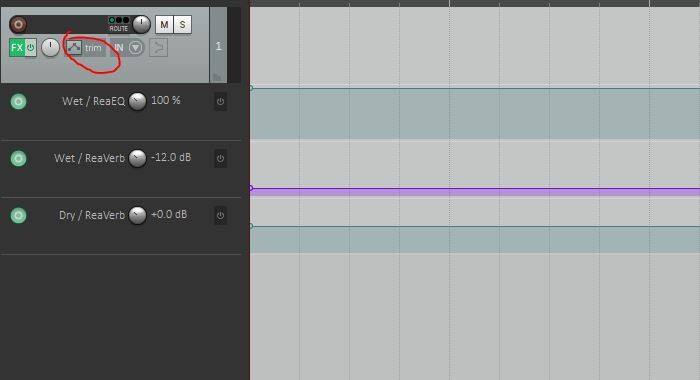Mute the track with M button

click(164, 25)
